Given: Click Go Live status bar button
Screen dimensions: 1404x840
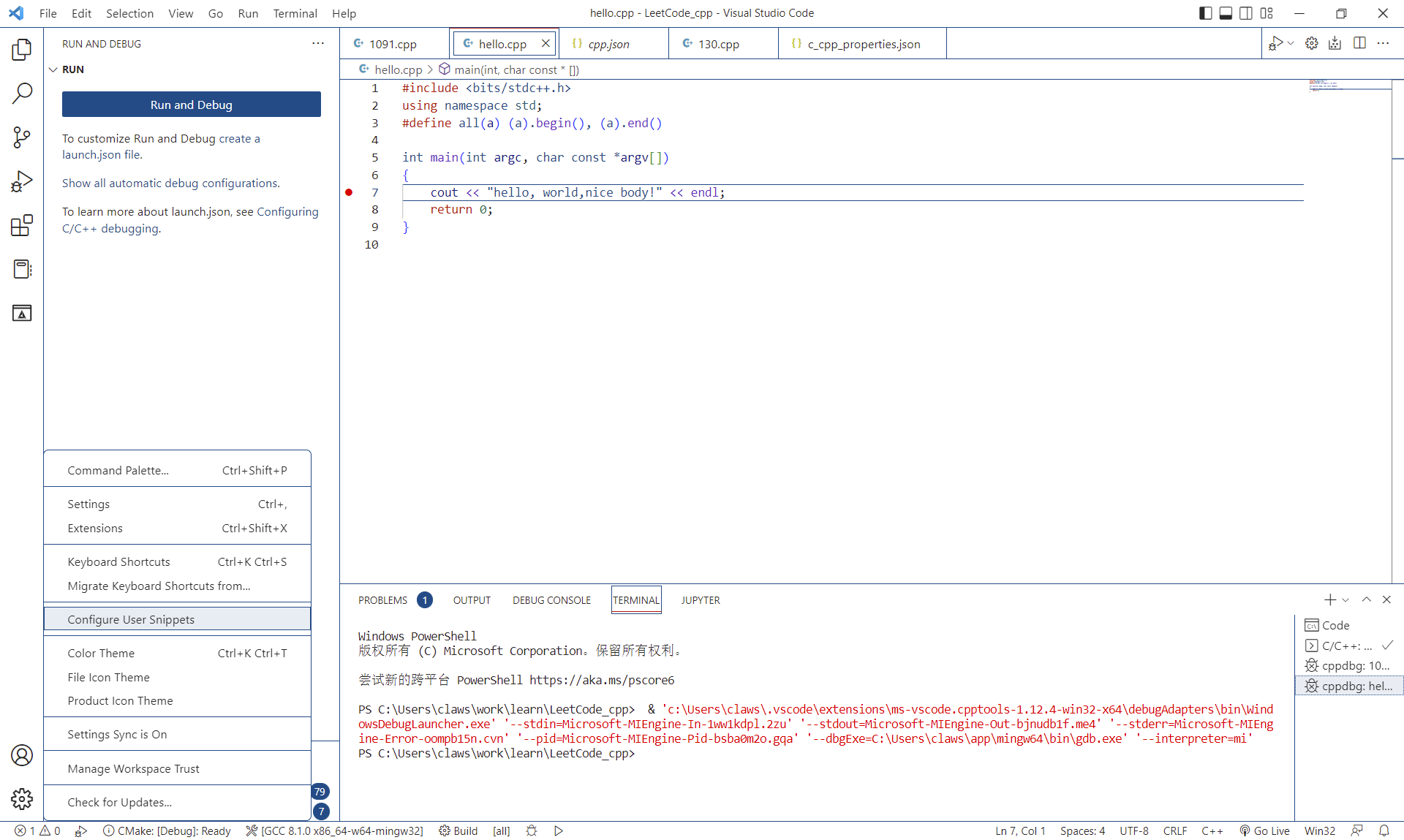Looking at the screenshot, I should coord(1264,830).
